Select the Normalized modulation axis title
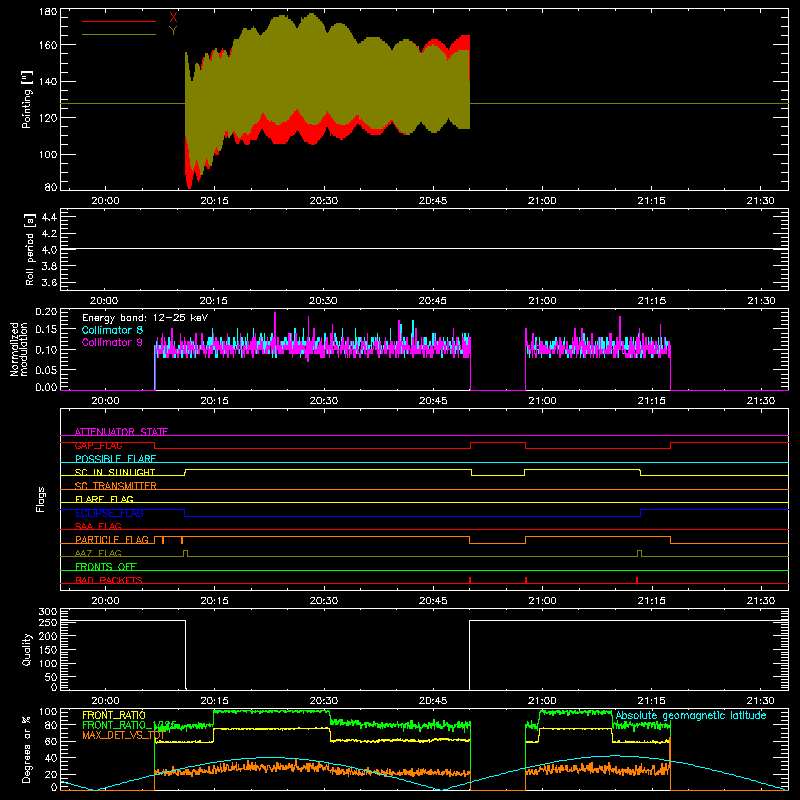The width and height of the screenshot is (800, 800). pyautogui.click(x=19, y=349)
